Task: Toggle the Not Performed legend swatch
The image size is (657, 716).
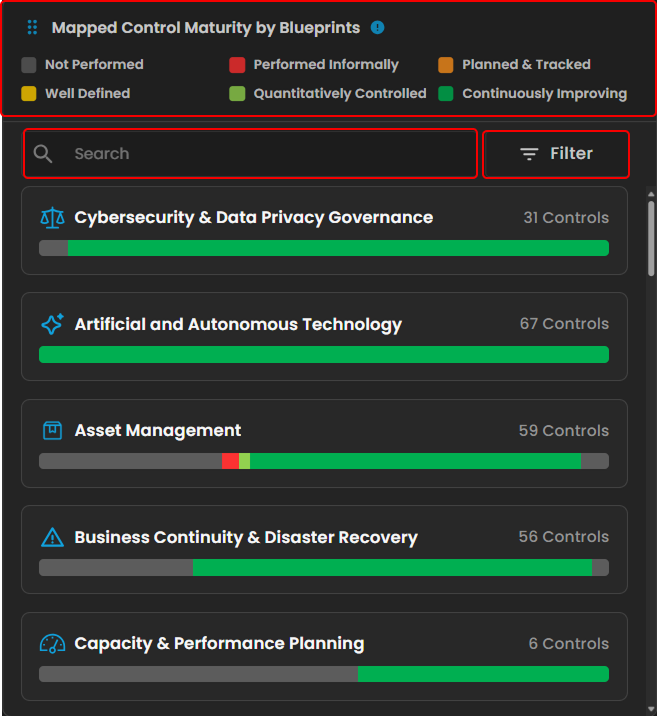Action: point(29,65)
